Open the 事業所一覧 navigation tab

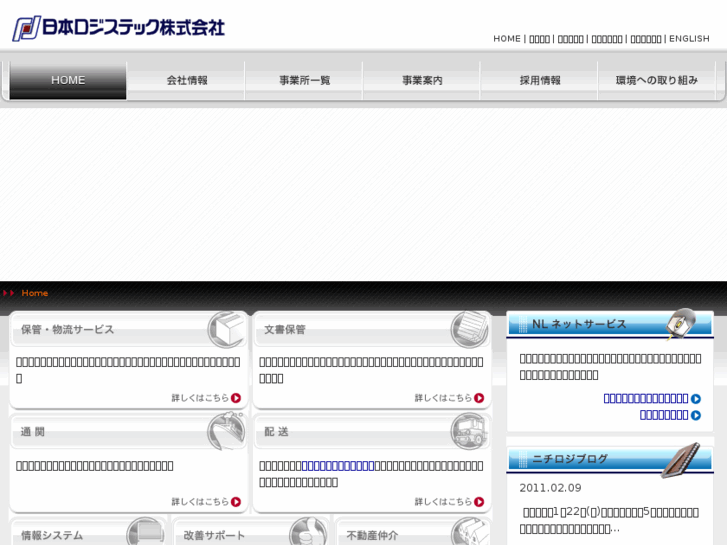[305, 80]
